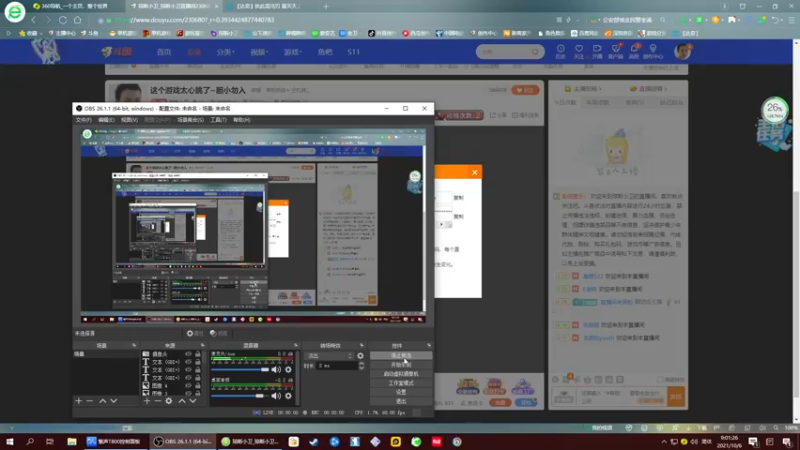This screenshot has width=800, height=450.
Task: Pop out the 场景 dock panel icon
Action: point(134,345)
